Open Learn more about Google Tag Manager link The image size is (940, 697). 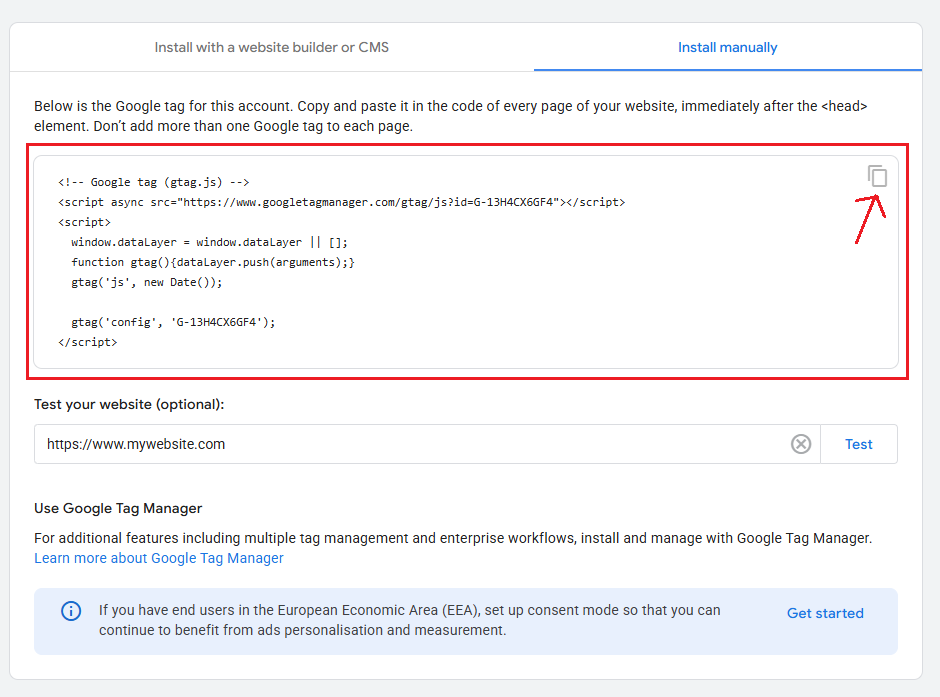point(159,558)
